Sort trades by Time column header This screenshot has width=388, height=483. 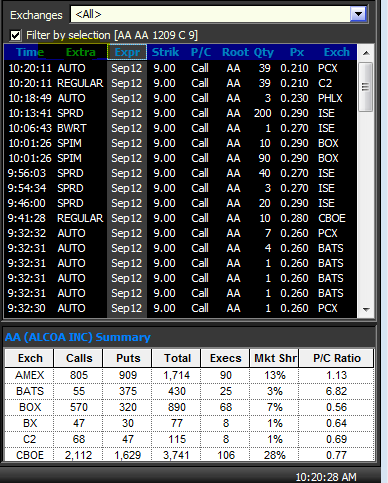[x=30, y=52]
